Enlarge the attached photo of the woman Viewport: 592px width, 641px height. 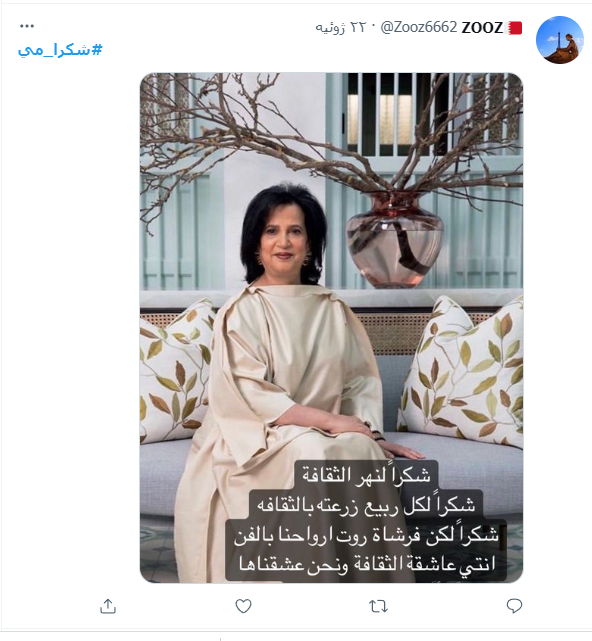[x=331, y=327]
